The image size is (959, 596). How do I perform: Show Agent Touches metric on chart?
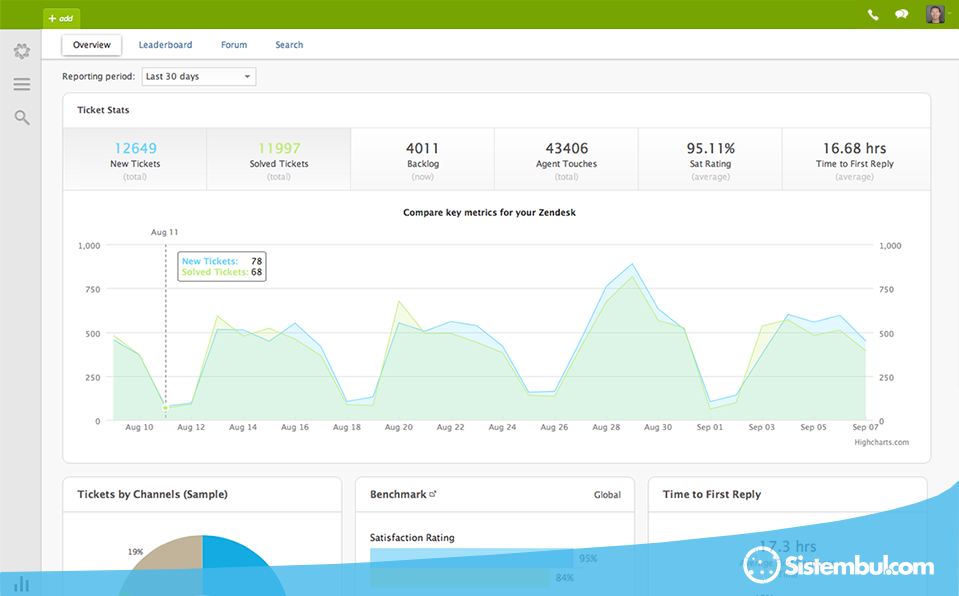click(x=566, y=160)
